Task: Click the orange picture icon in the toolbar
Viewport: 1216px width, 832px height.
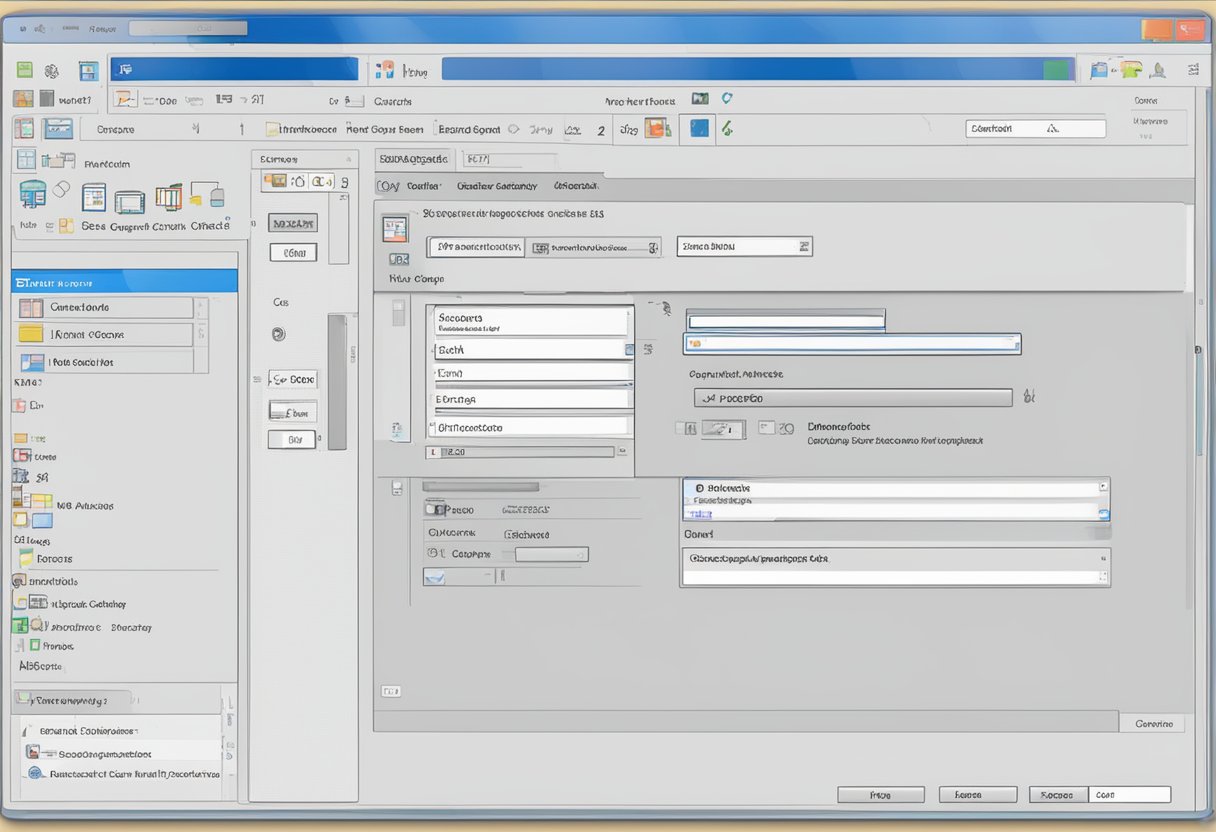Action: tap(657, 128)
